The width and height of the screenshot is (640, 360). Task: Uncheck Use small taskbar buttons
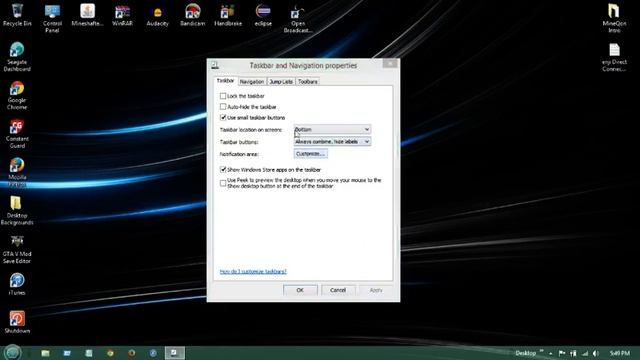pos(223,118)
